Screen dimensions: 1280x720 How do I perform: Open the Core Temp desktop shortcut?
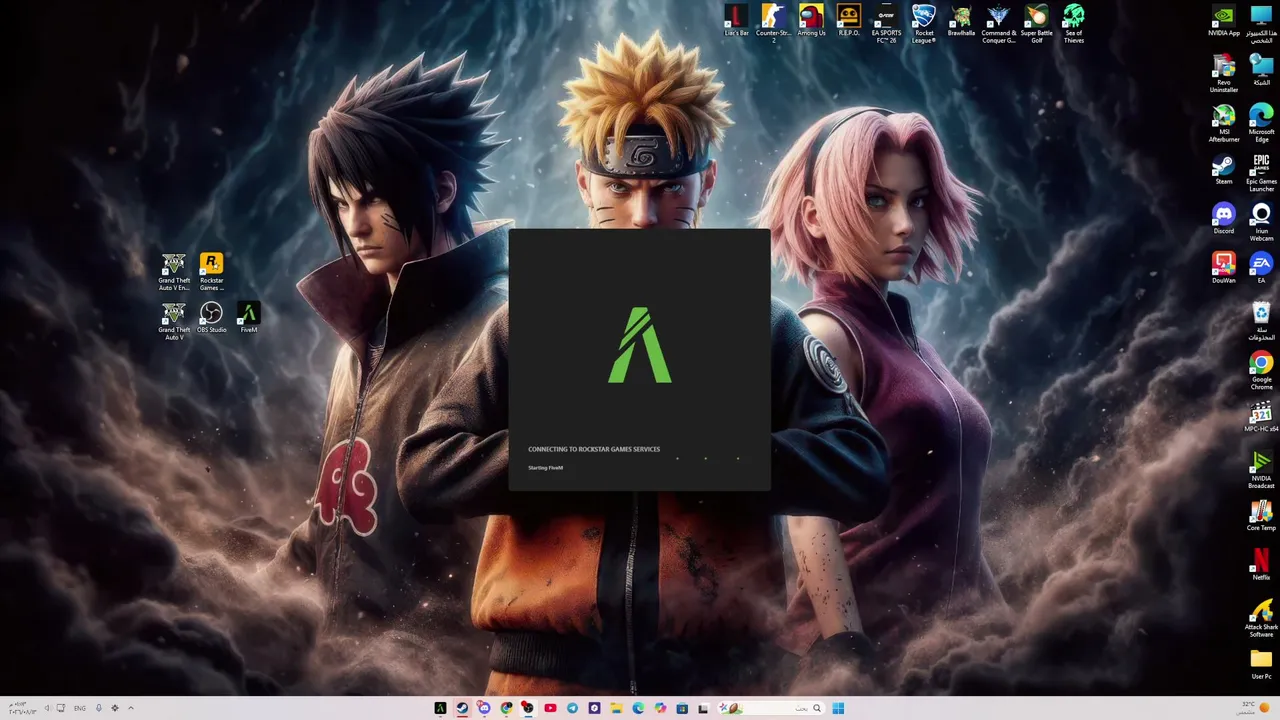pos(1261,513)
